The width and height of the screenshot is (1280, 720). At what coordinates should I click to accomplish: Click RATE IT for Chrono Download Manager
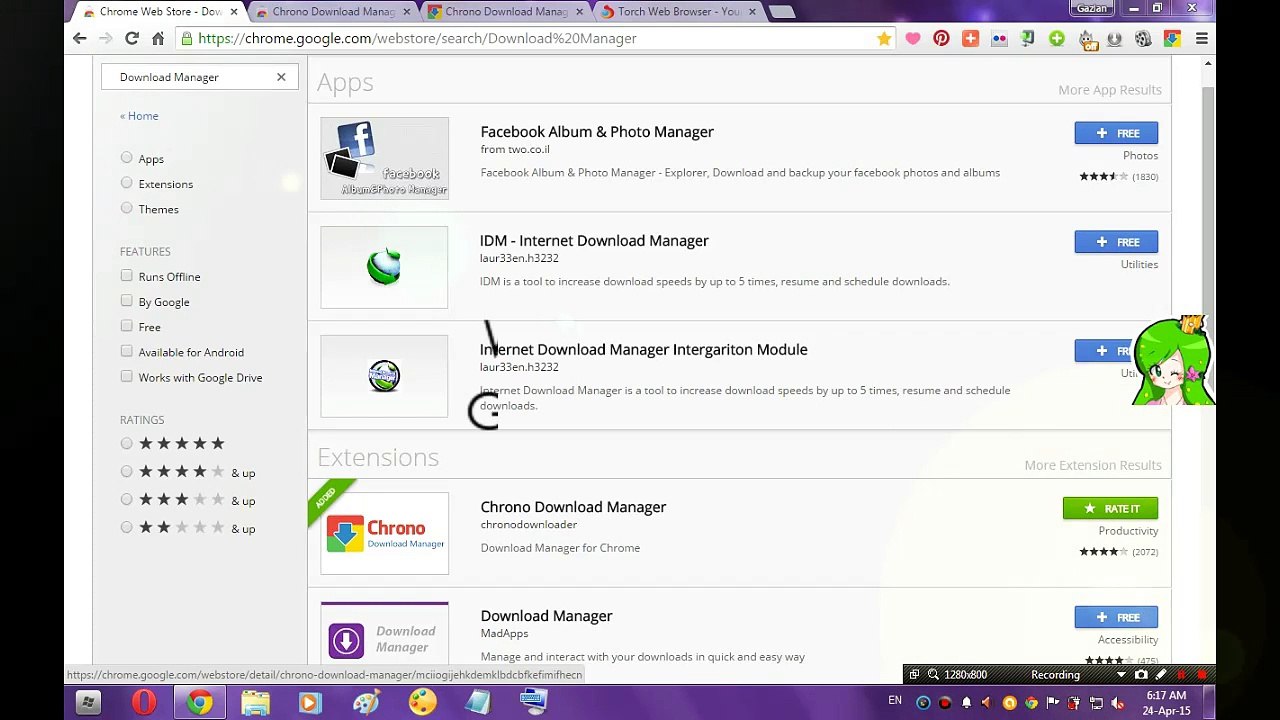[1110, 509]
